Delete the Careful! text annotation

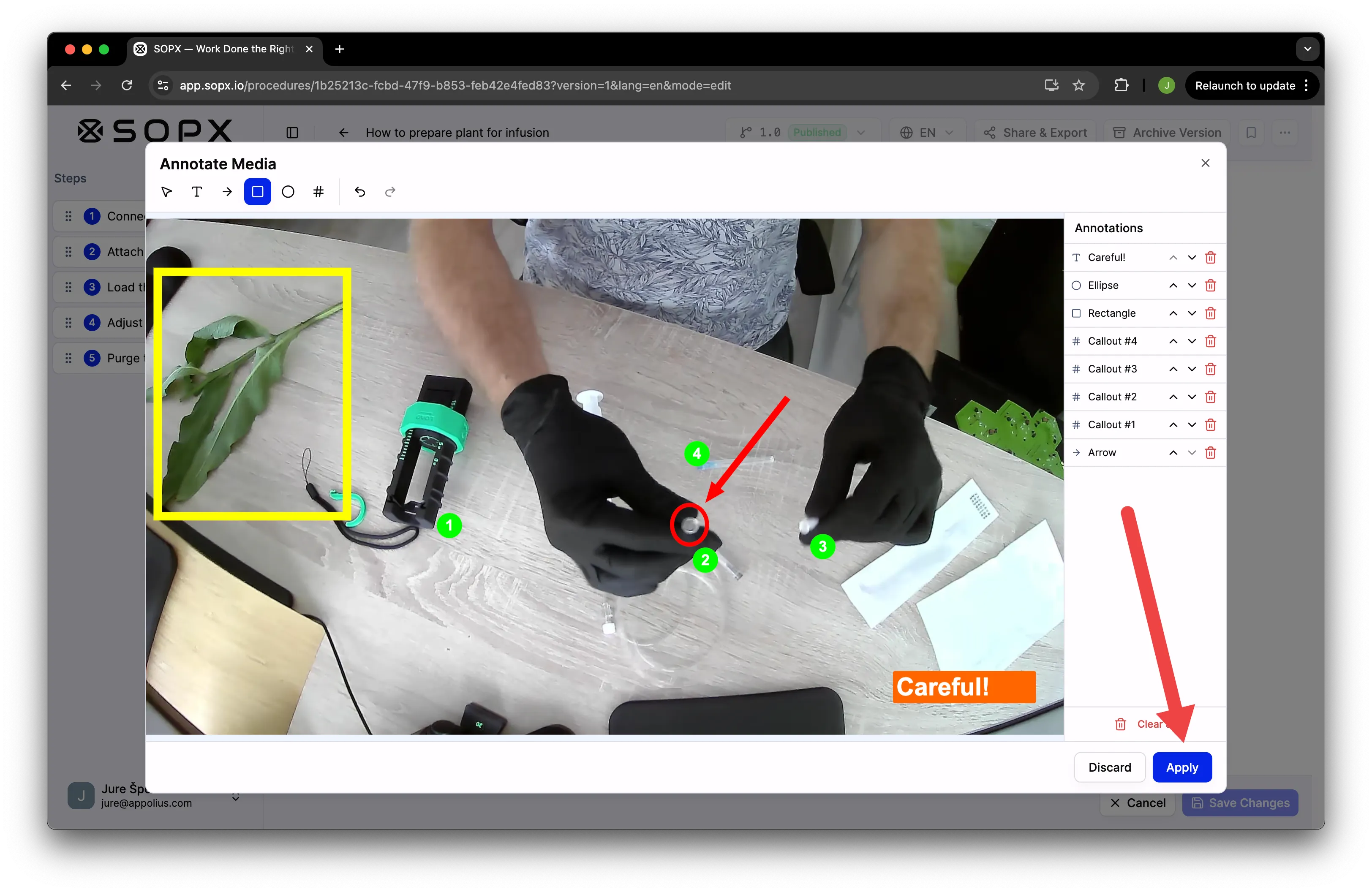pos(1211,258)
